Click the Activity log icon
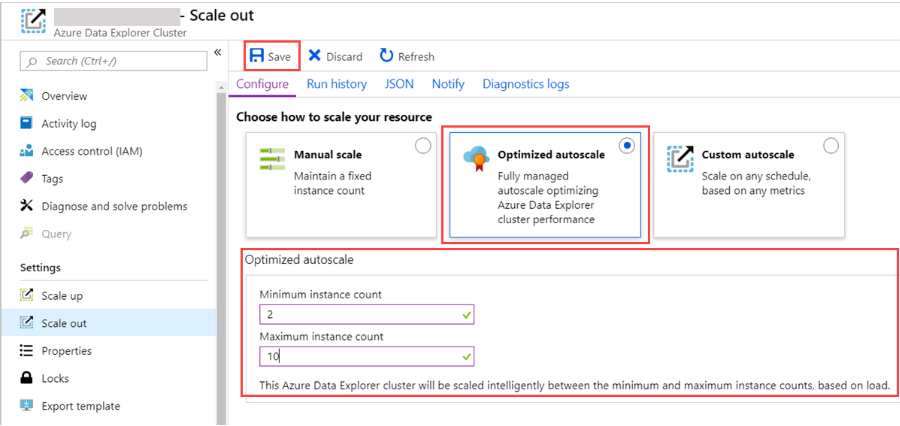This screenshot has height=426, width=900. [27, 123]
